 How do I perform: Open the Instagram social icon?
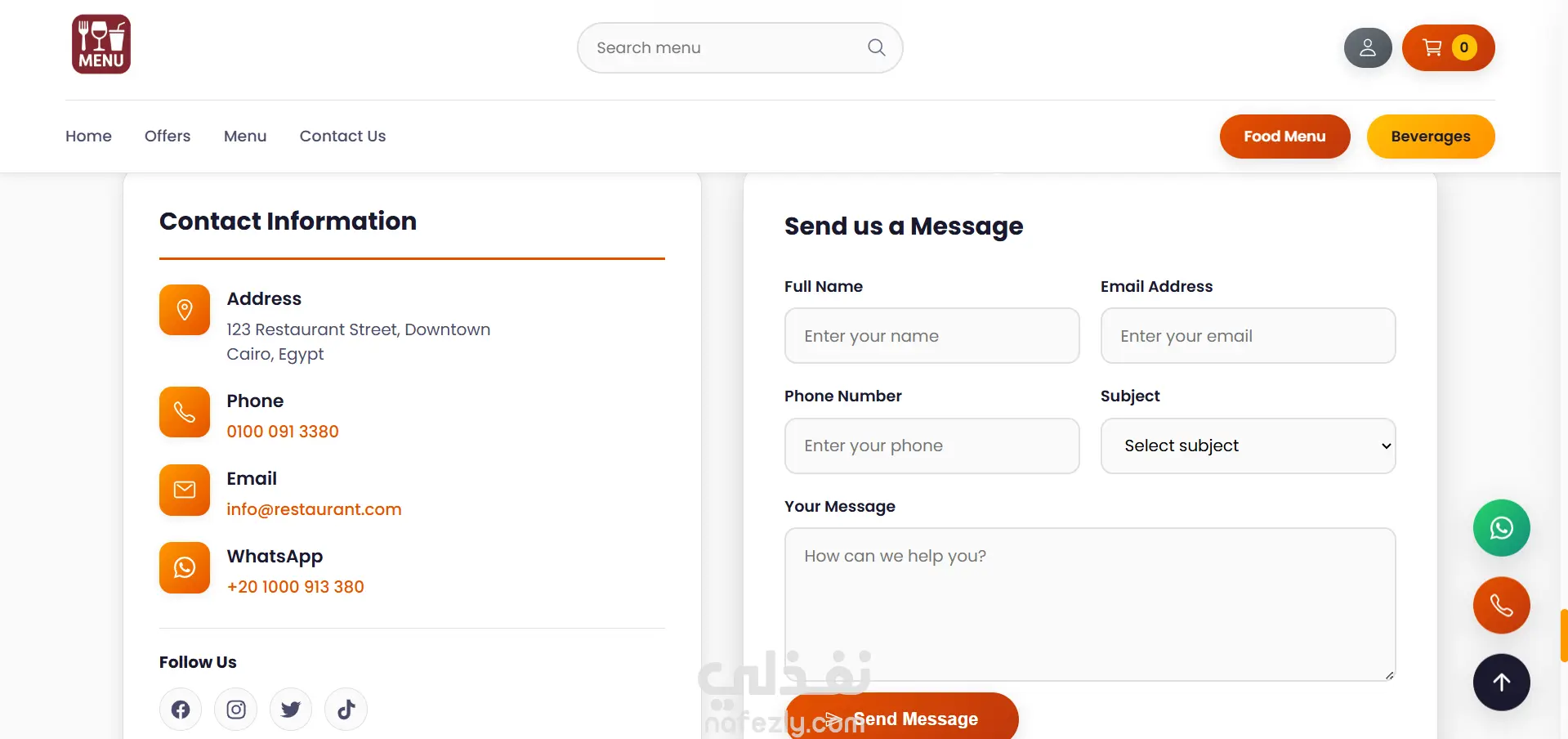pyautogui.click(x=236, y=710)
